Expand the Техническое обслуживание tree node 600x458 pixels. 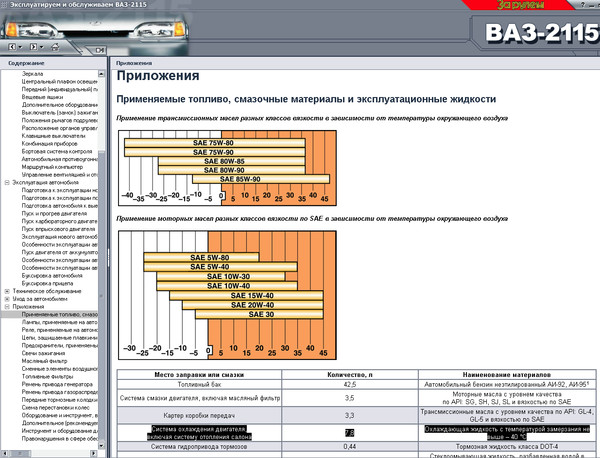[x=6, y=290]
